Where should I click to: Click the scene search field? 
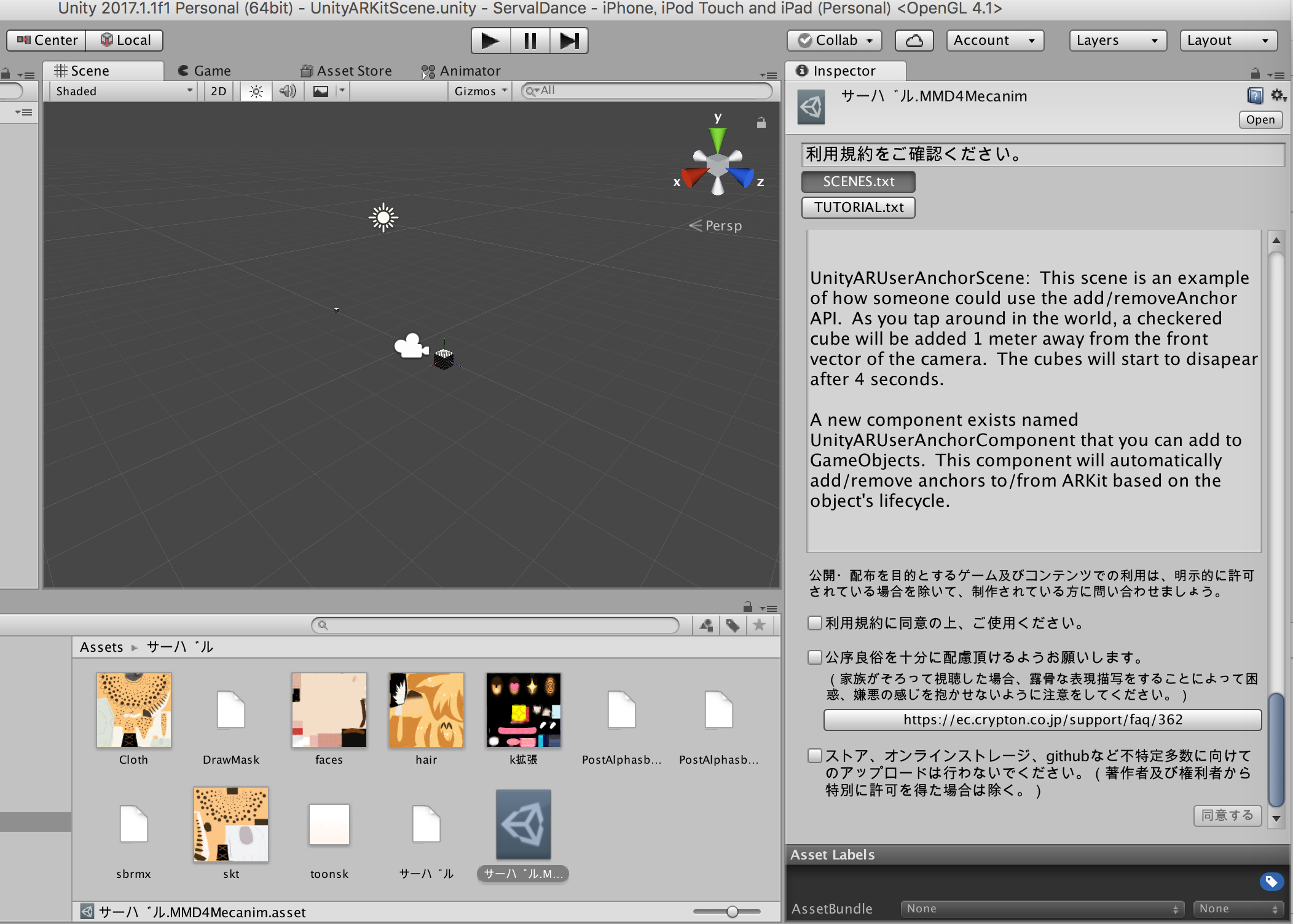pyautogui.click(x=647, y=91)
